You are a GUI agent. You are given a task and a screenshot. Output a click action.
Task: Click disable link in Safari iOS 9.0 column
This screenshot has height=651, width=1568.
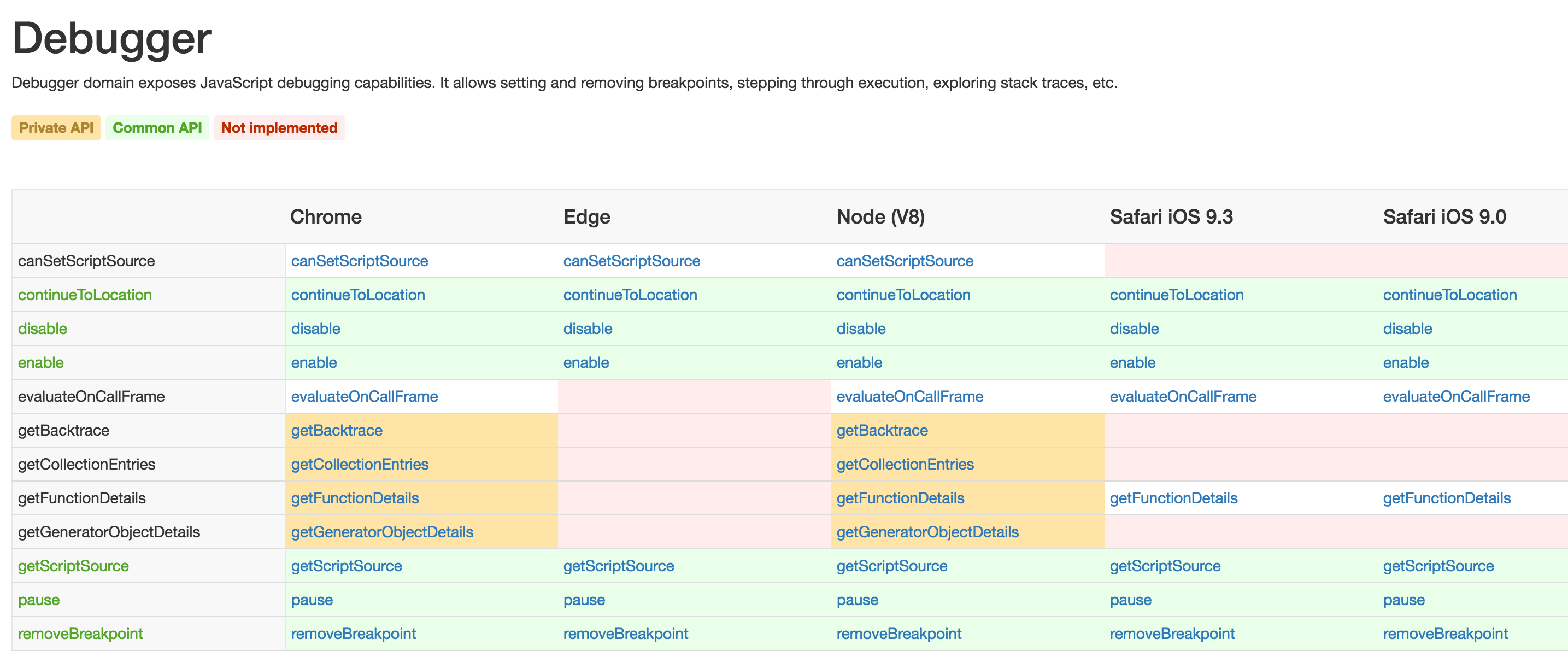coord(1407,329)
